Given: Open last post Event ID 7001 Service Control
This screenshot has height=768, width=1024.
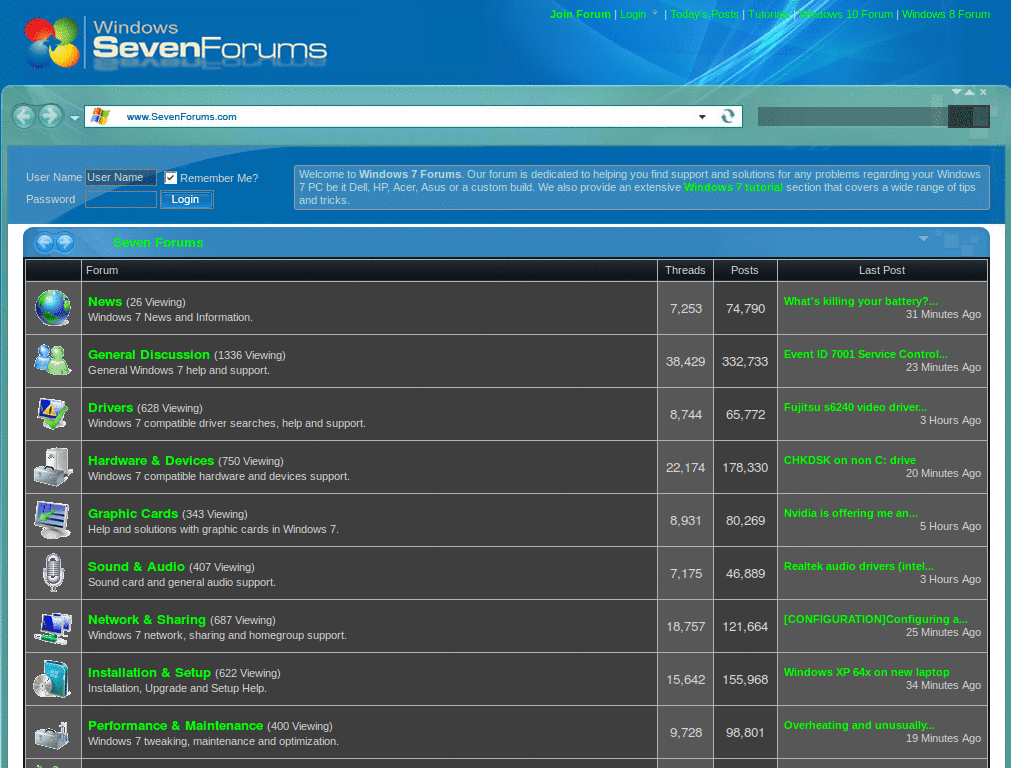Looking at the screenshot, I should pyautogui.click(x=866, y=354).
